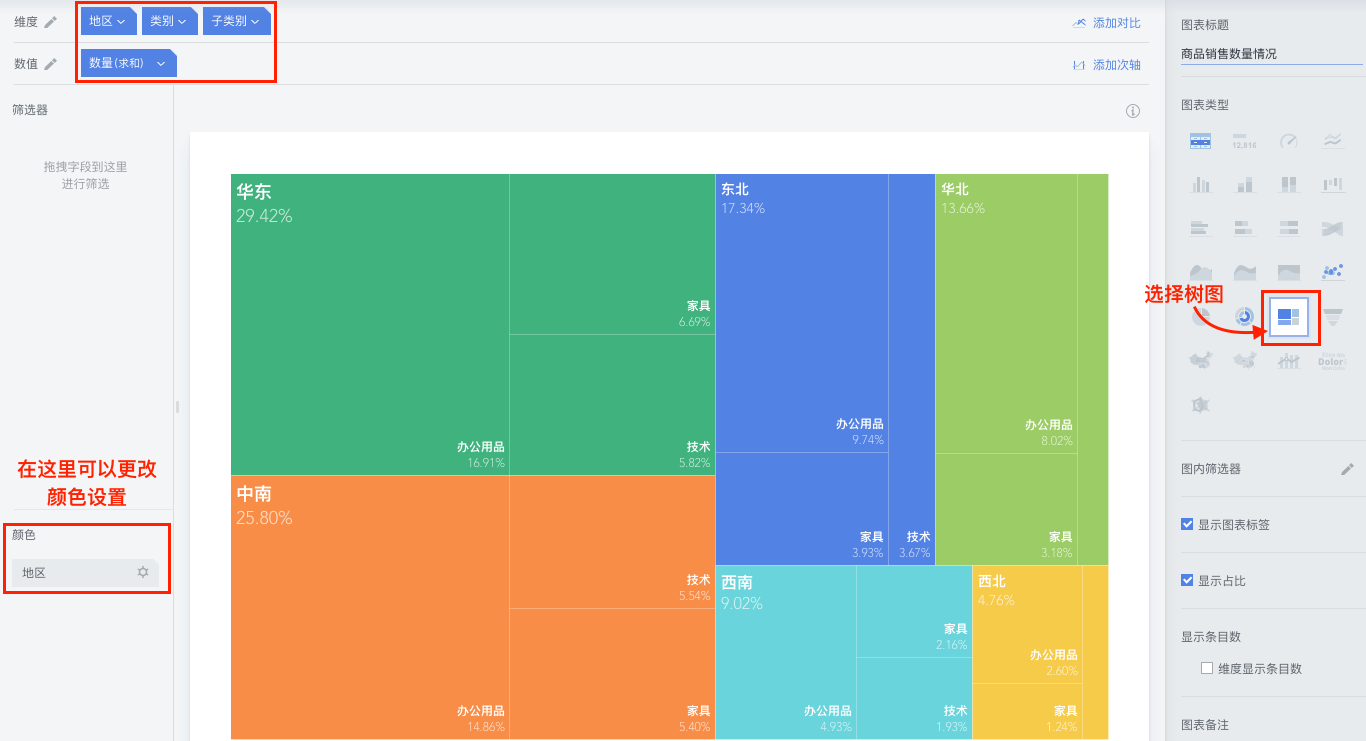Image resolution: width=1366 pixels, height=741 pixels.
Task: Open settings gear on 地区 color field
Action: [x=143, y=572]
